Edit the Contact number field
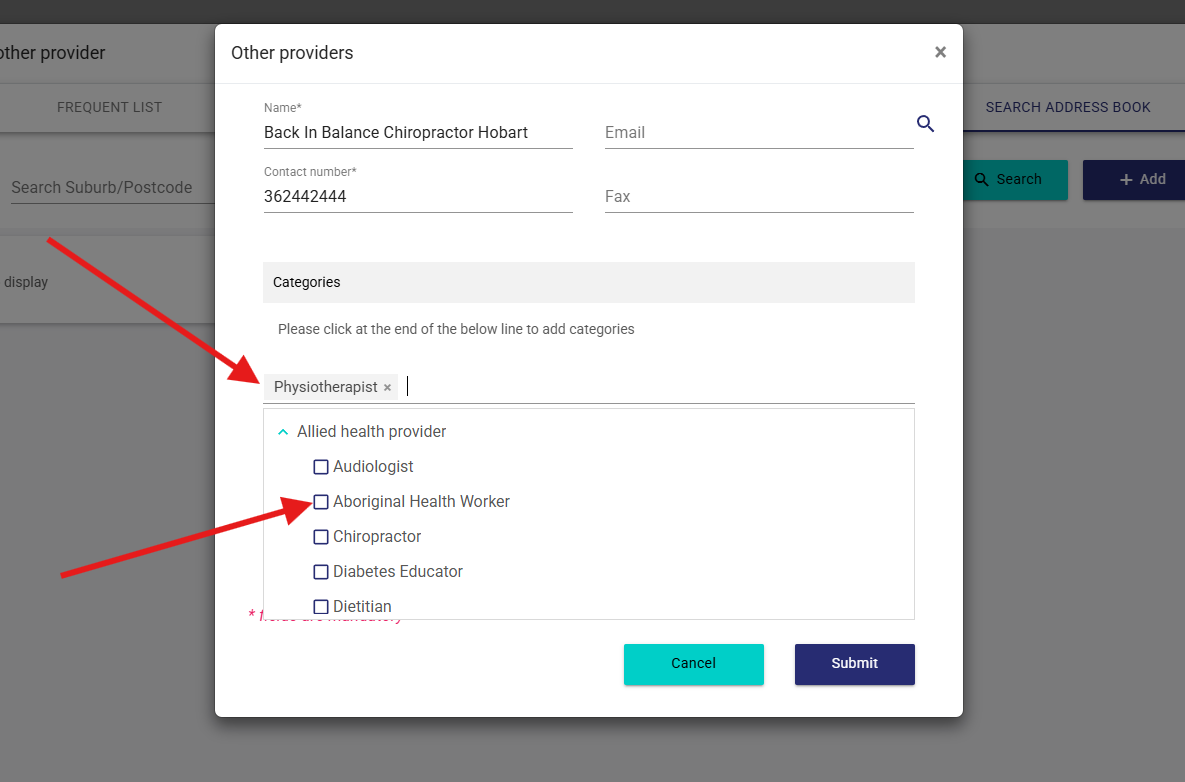 click(x=417, y=197)
